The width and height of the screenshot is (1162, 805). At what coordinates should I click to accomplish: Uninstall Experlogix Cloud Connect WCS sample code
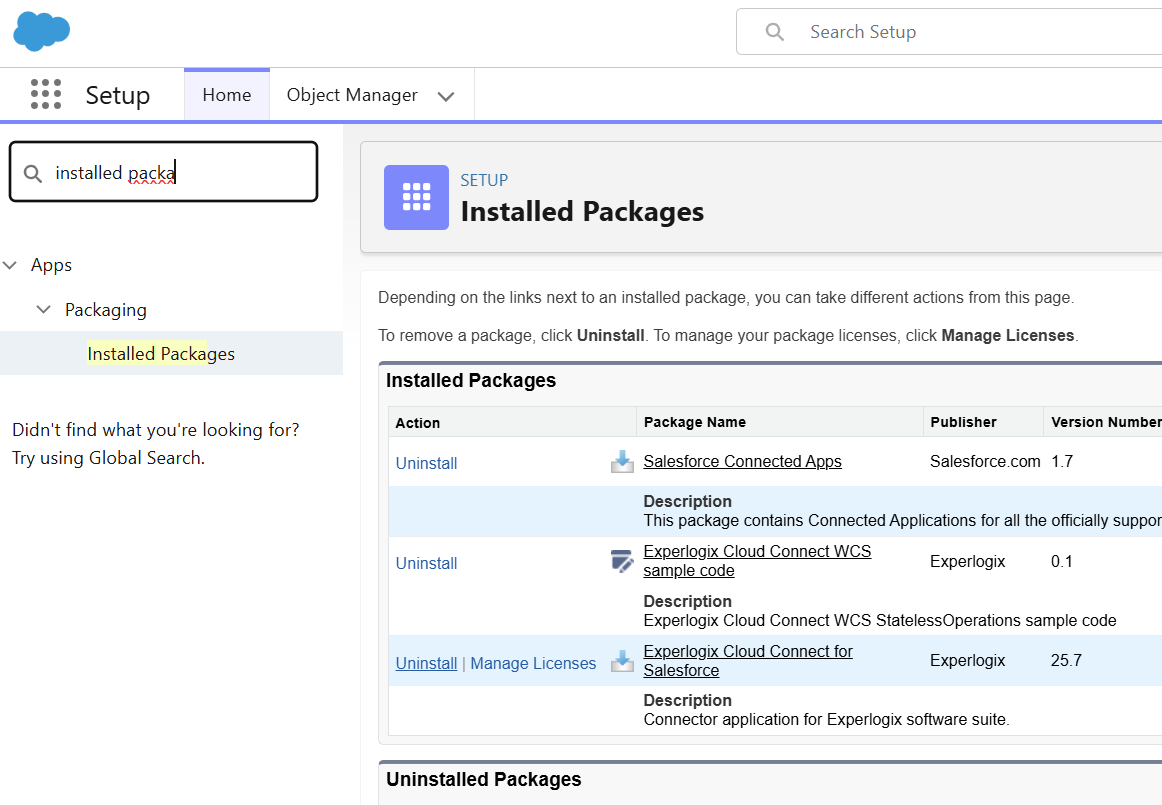(x=426, y=563)
